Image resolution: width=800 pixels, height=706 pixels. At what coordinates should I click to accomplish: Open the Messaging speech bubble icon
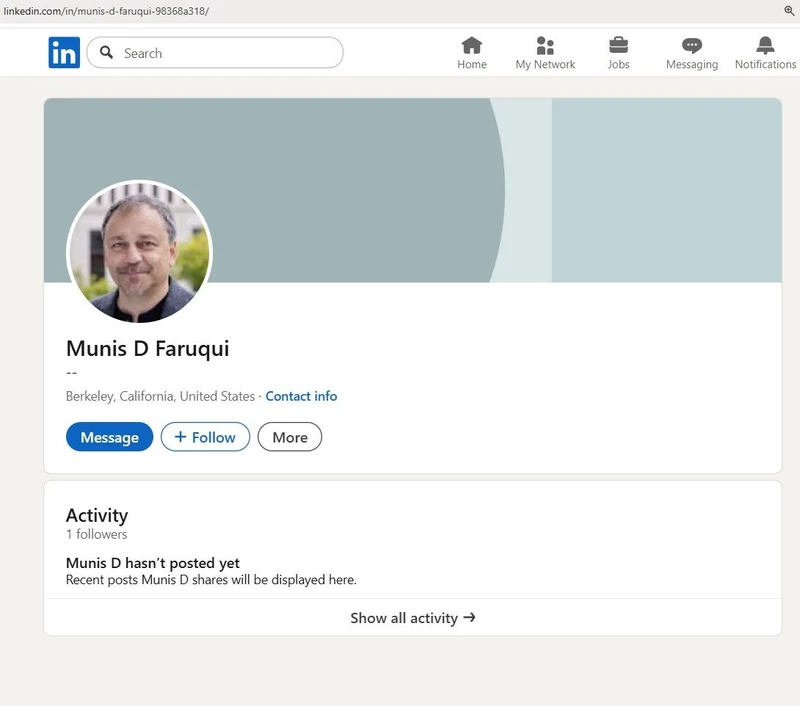pos(691,46)
